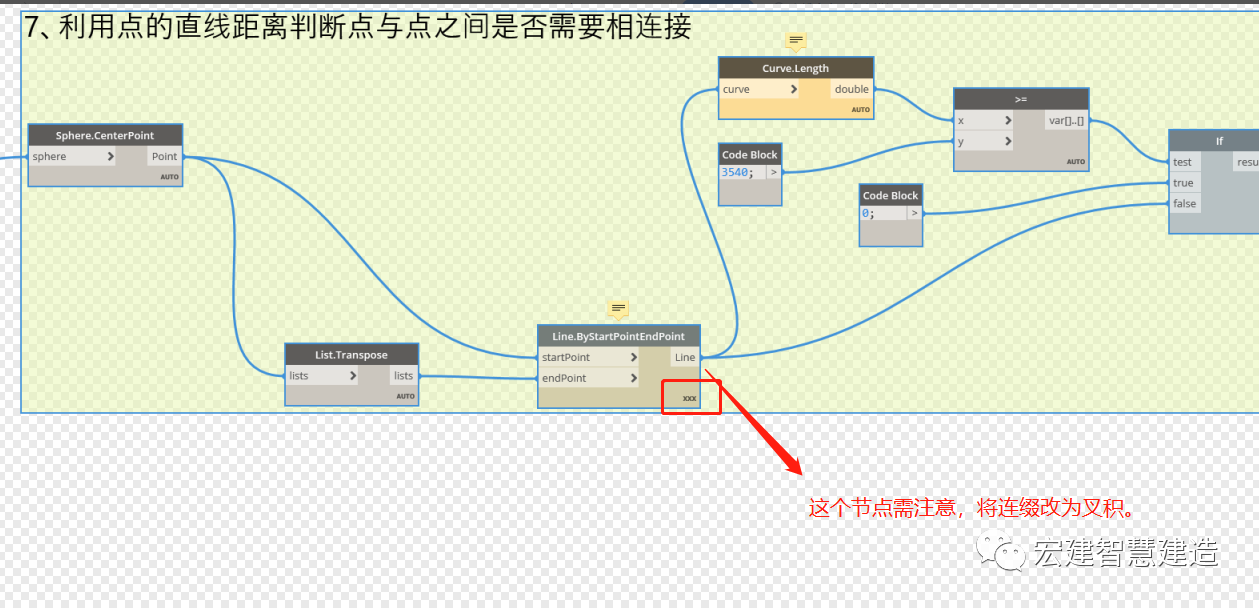Click the endPoint input port label
The image size is (1259, 608).
(564, 378)
